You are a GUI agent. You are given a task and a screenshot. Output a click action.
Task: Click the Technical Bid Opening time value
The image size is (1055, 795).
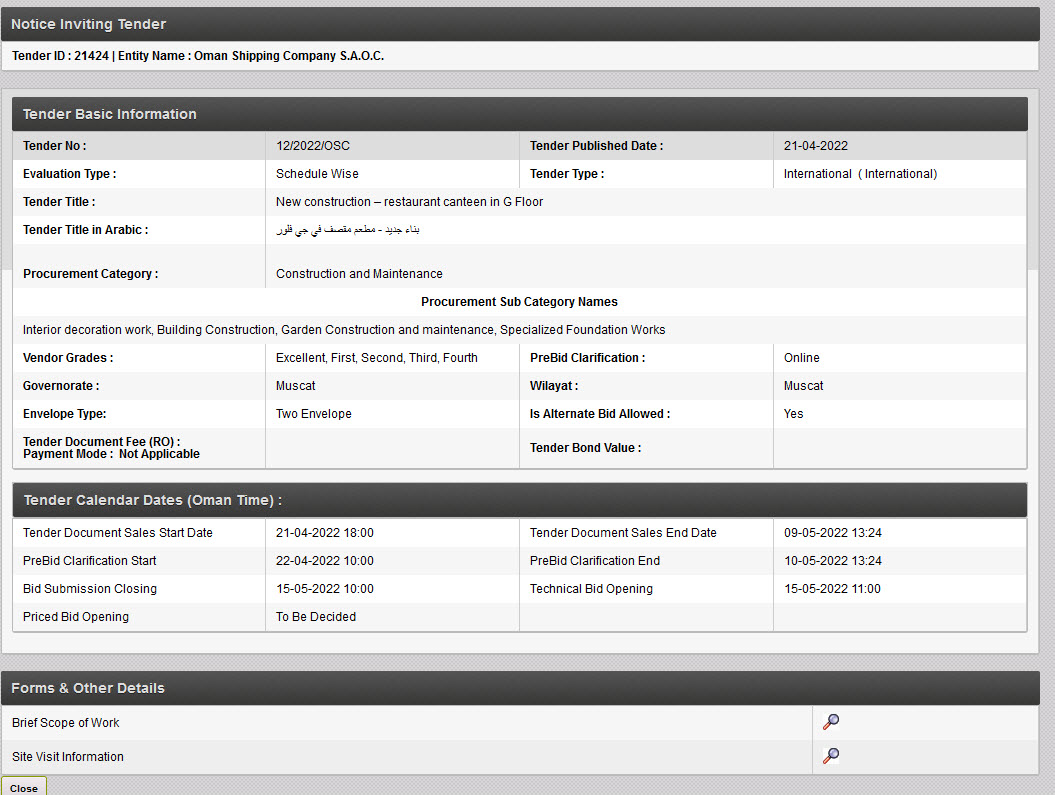[832, 589]
